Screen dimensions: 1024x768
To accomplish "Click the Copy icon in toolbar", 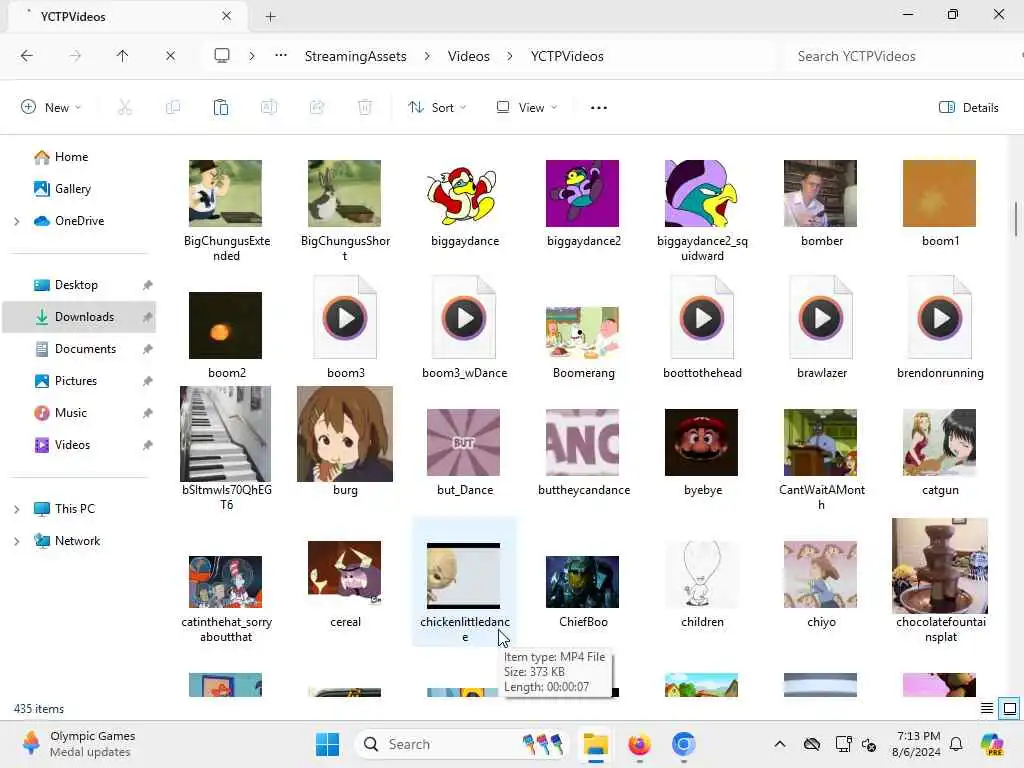I will coord(172,108).
